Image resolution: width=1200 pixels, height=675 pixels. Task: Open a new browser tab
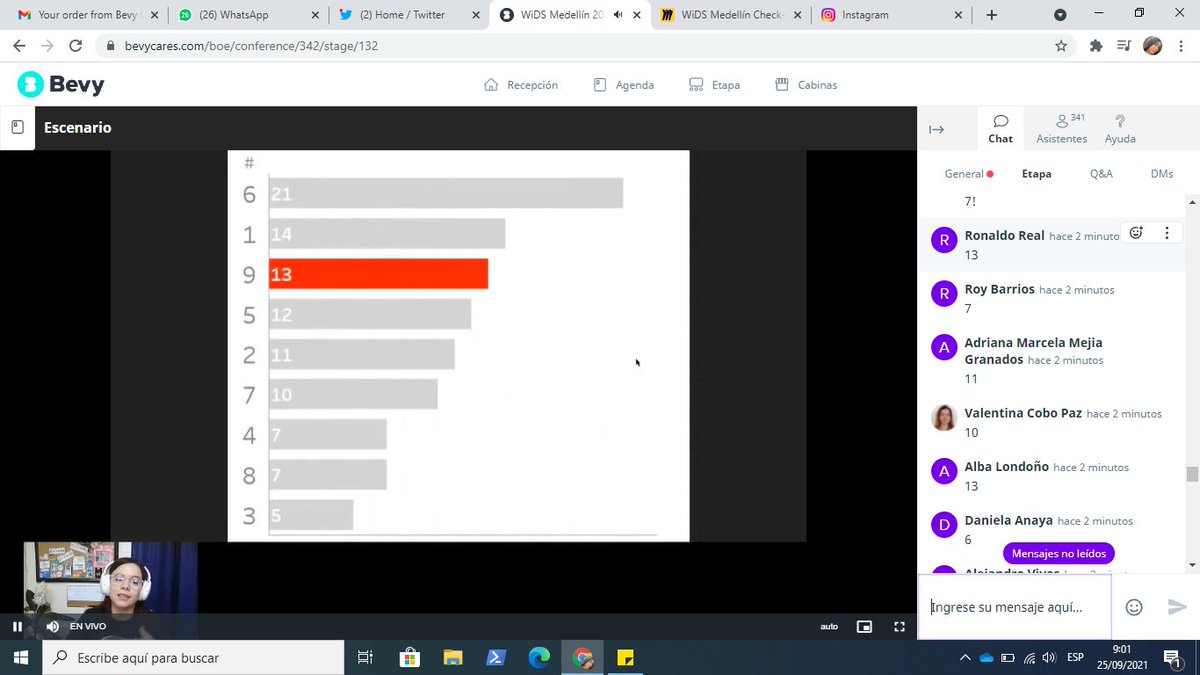[x=991, y=15]
